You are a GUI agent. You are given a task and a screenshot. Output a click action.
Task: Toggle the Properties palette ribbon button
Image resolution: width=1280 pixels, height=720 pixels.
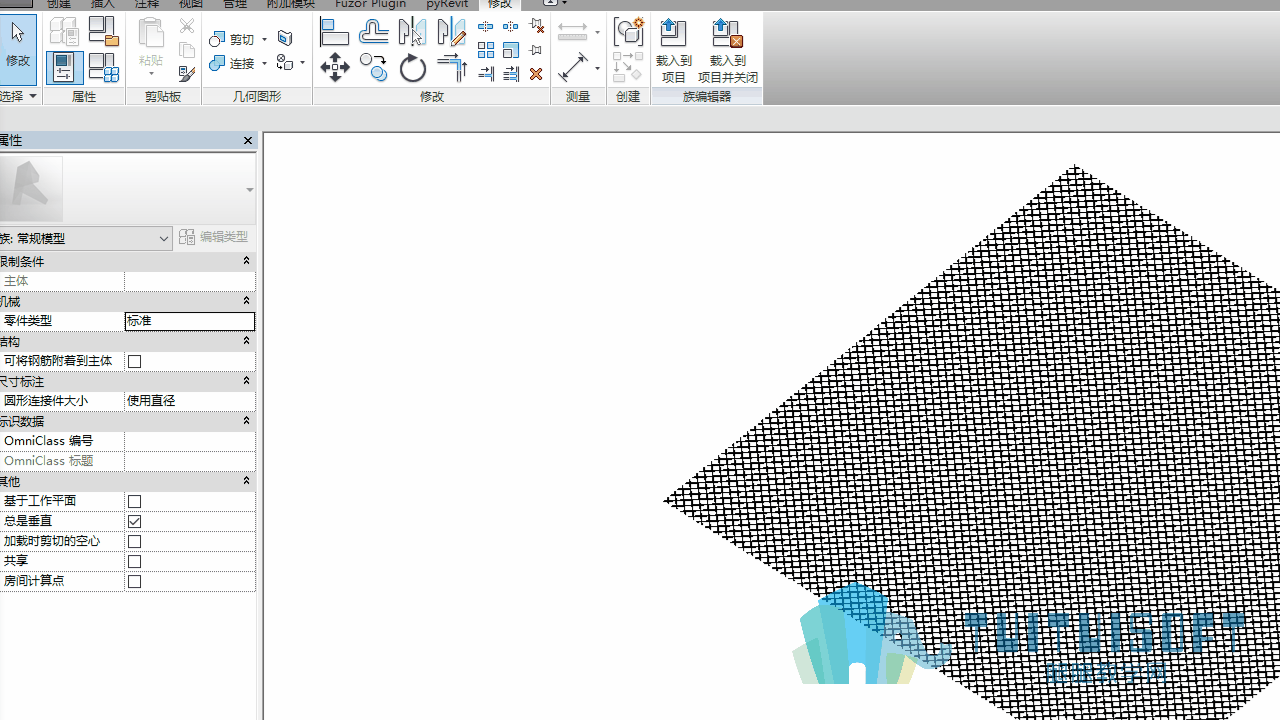pyautogui.click(x=64, y=67)
